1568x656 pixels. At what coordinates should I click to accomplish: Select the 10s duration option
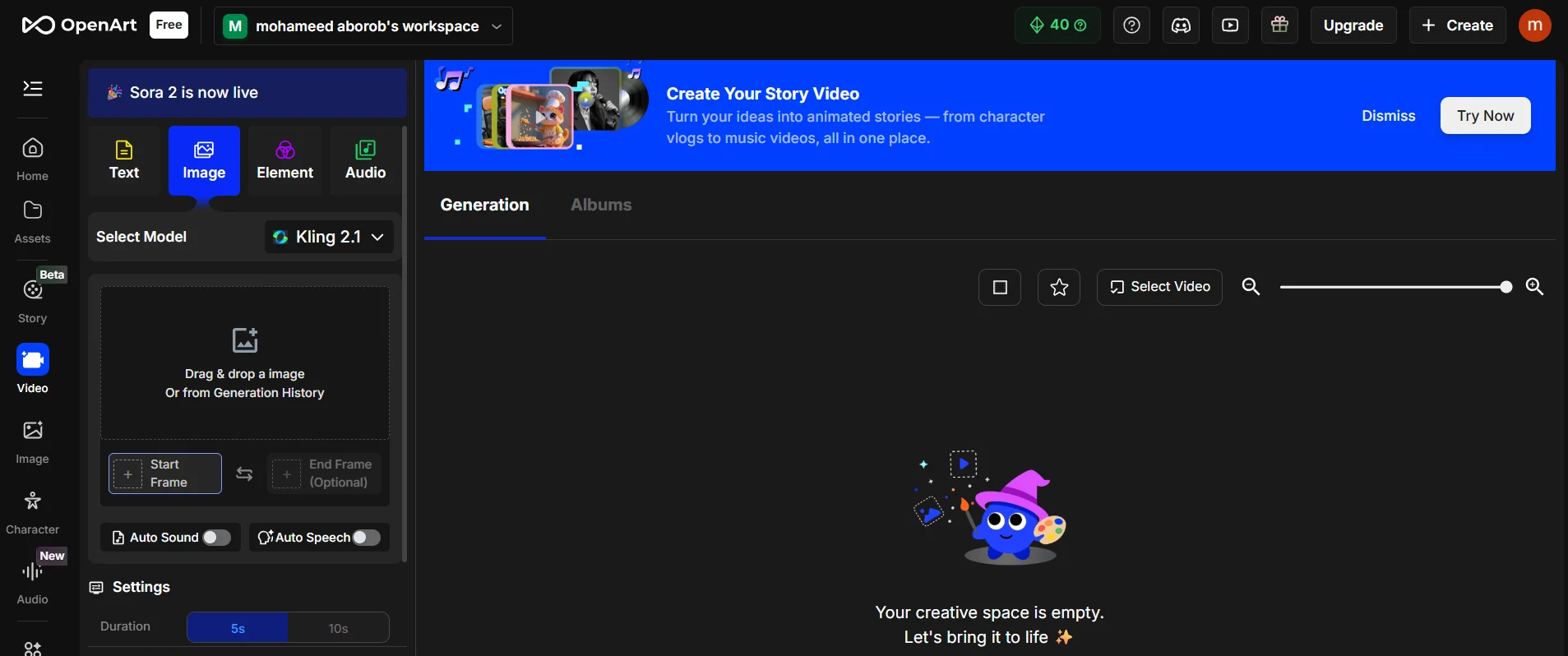coord(338,628)
